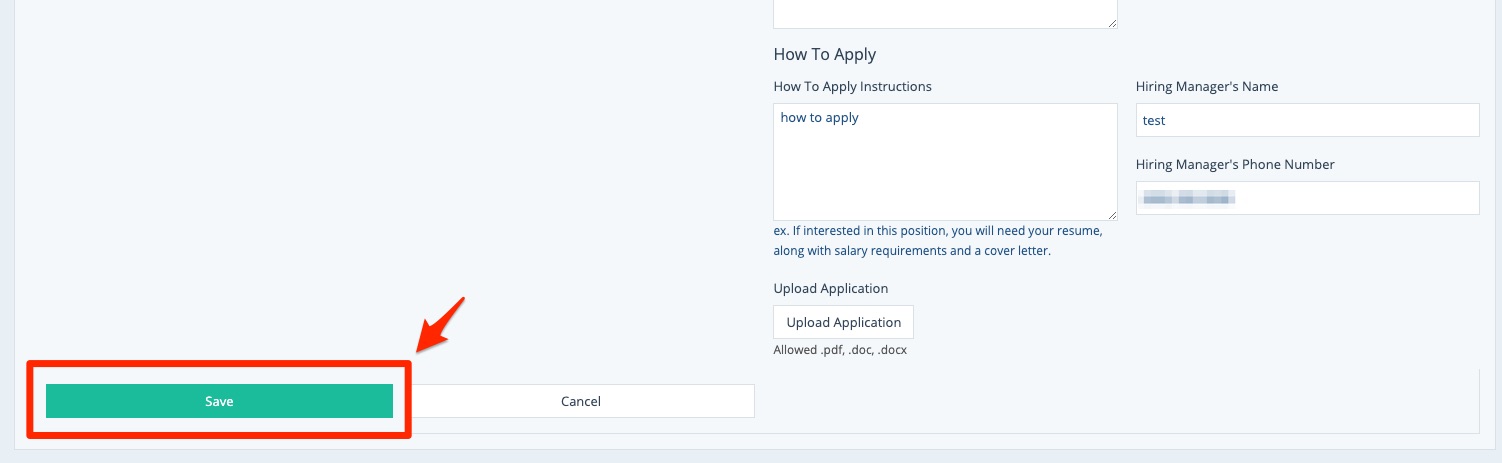Image resolution: width=1502 pixels, height=463 pixels.
Task: Click the "Upload Application" label above the button
Action: pyautogui.click(x=830, y=289)
